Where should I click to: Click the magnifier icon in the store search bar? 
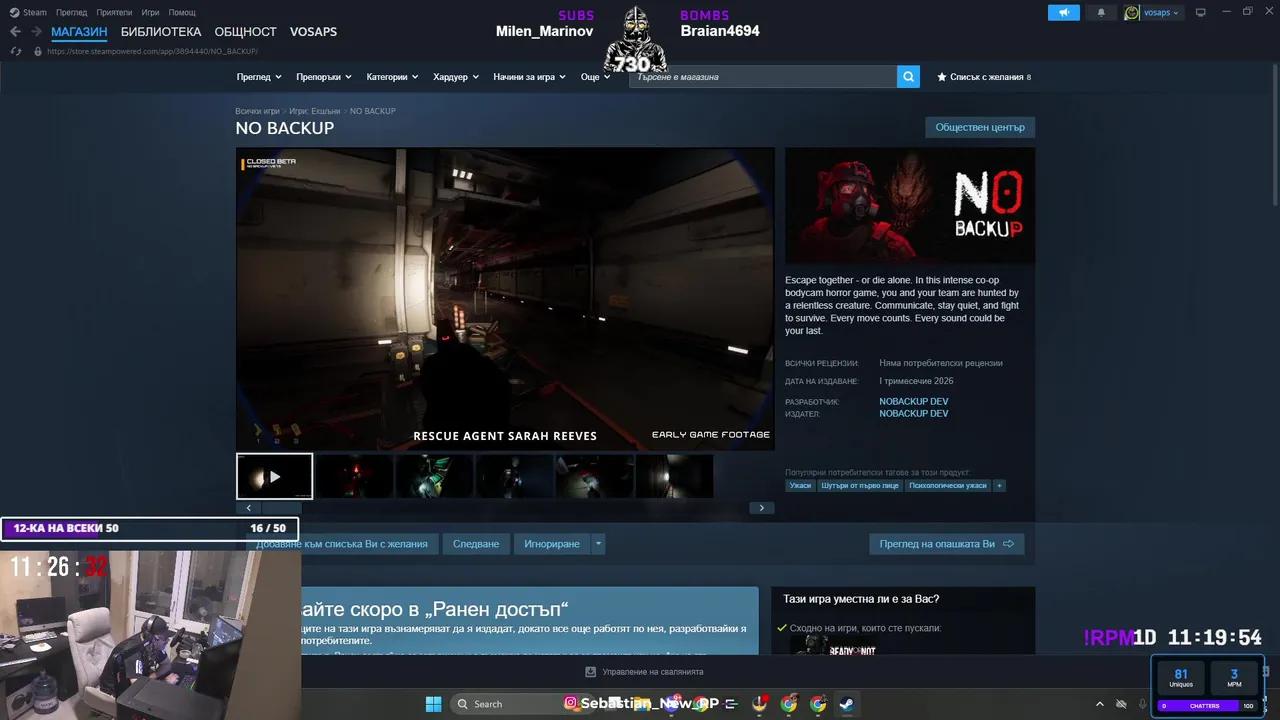point(908,76)
